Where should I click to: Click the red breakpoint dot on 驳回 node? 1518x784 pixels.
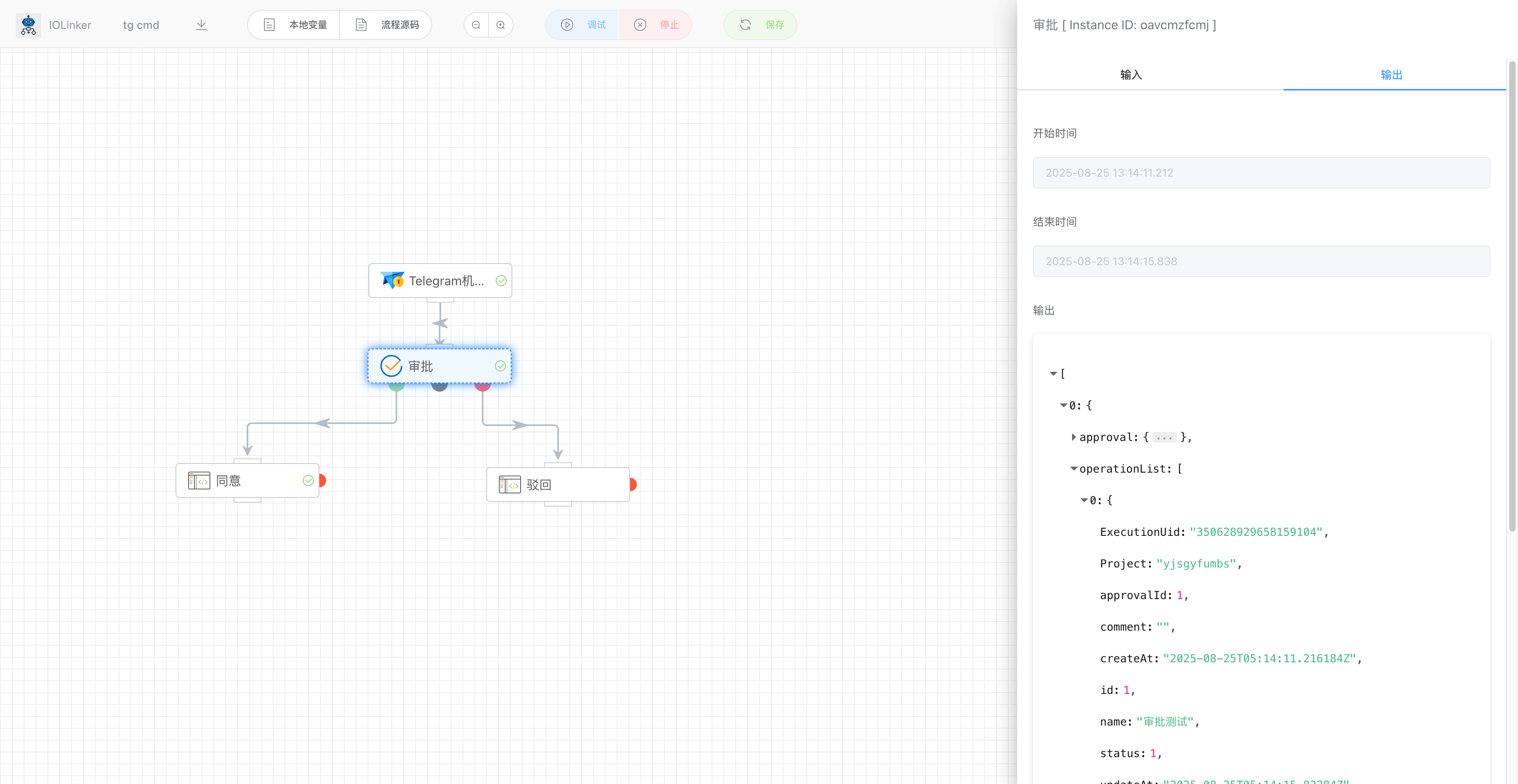pos(633,485)
